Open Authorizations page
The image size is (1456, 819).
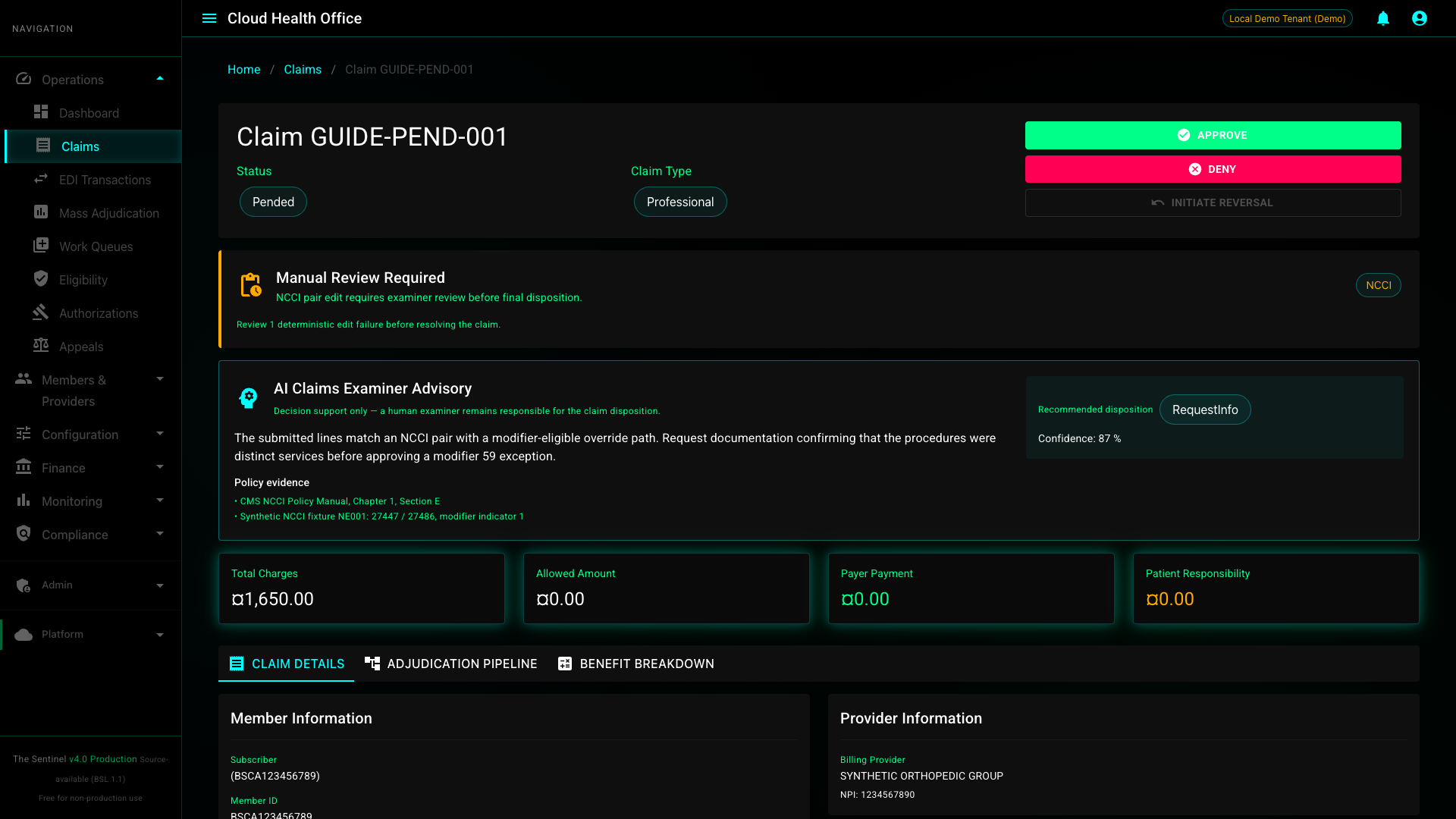[93, 313]
